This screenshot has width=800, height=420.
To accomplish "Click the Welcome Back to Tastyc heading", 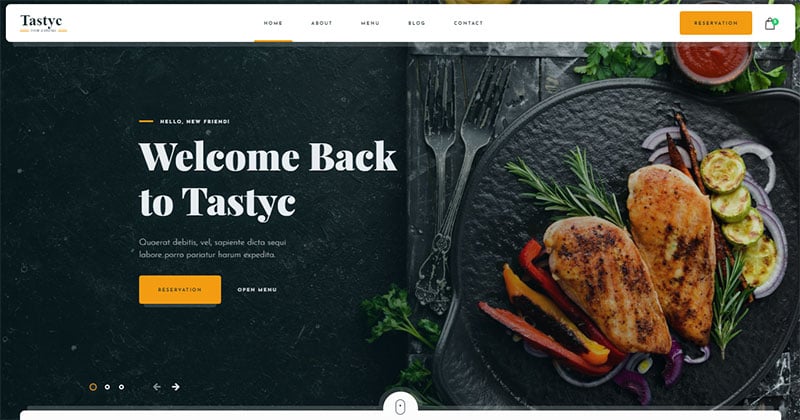I will point(267,180).
